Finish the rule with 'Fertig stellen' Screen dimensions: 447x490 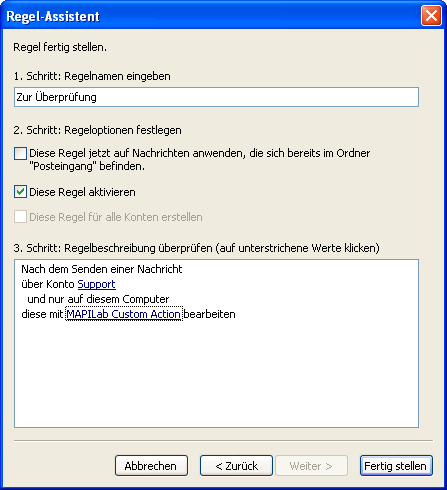click(396, 466)
